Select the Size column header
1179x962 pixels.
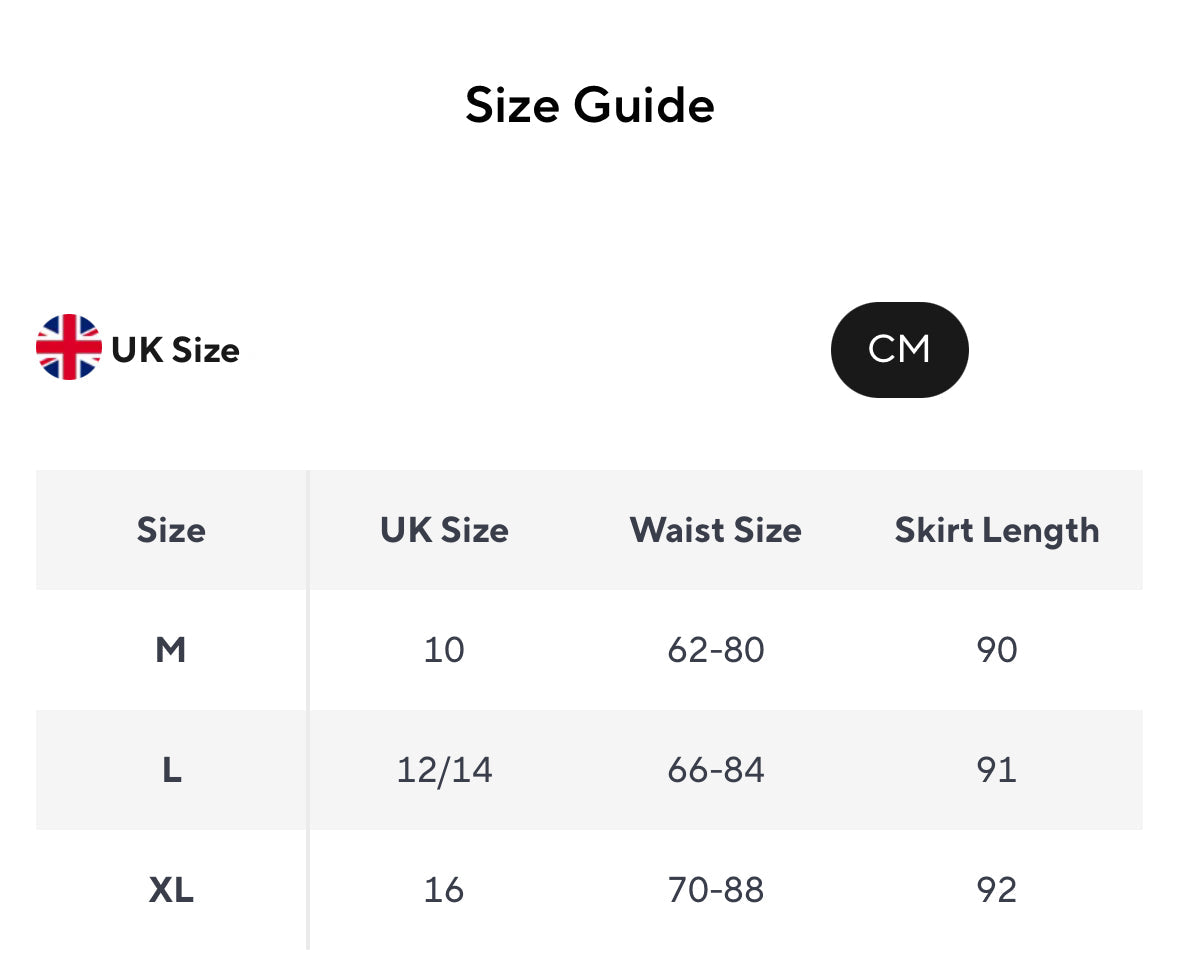click(x=171, y=530)
